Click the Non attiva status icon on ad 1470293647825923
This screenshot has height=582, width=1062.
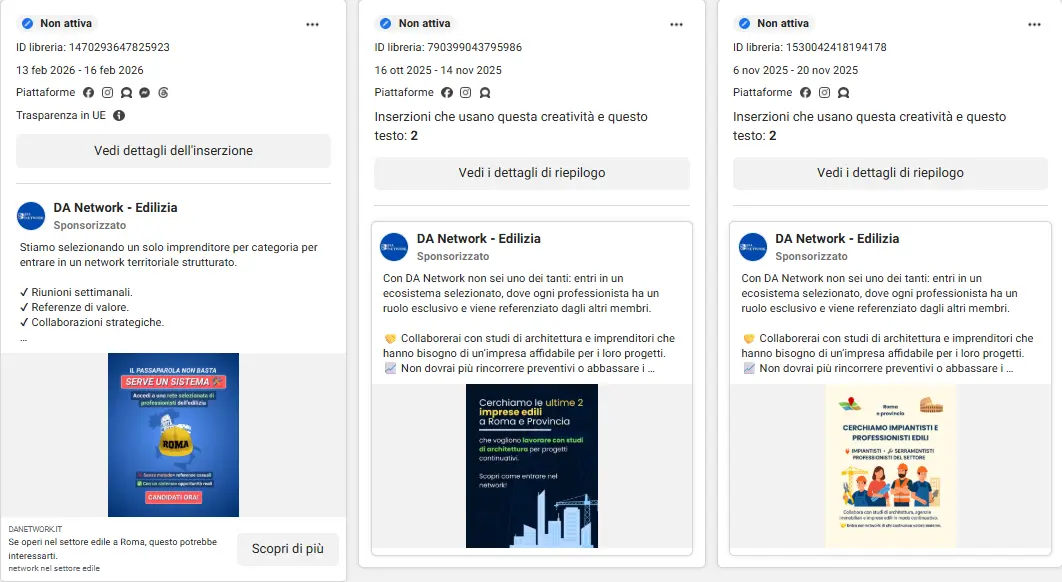coord(28,24)
